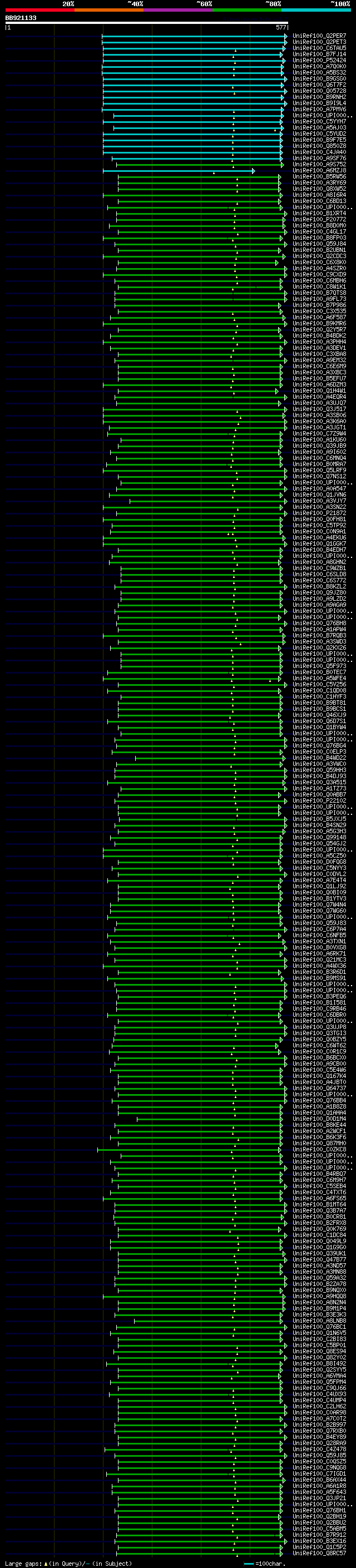Open hit UniRef100_B5RW56

[319, 177]
